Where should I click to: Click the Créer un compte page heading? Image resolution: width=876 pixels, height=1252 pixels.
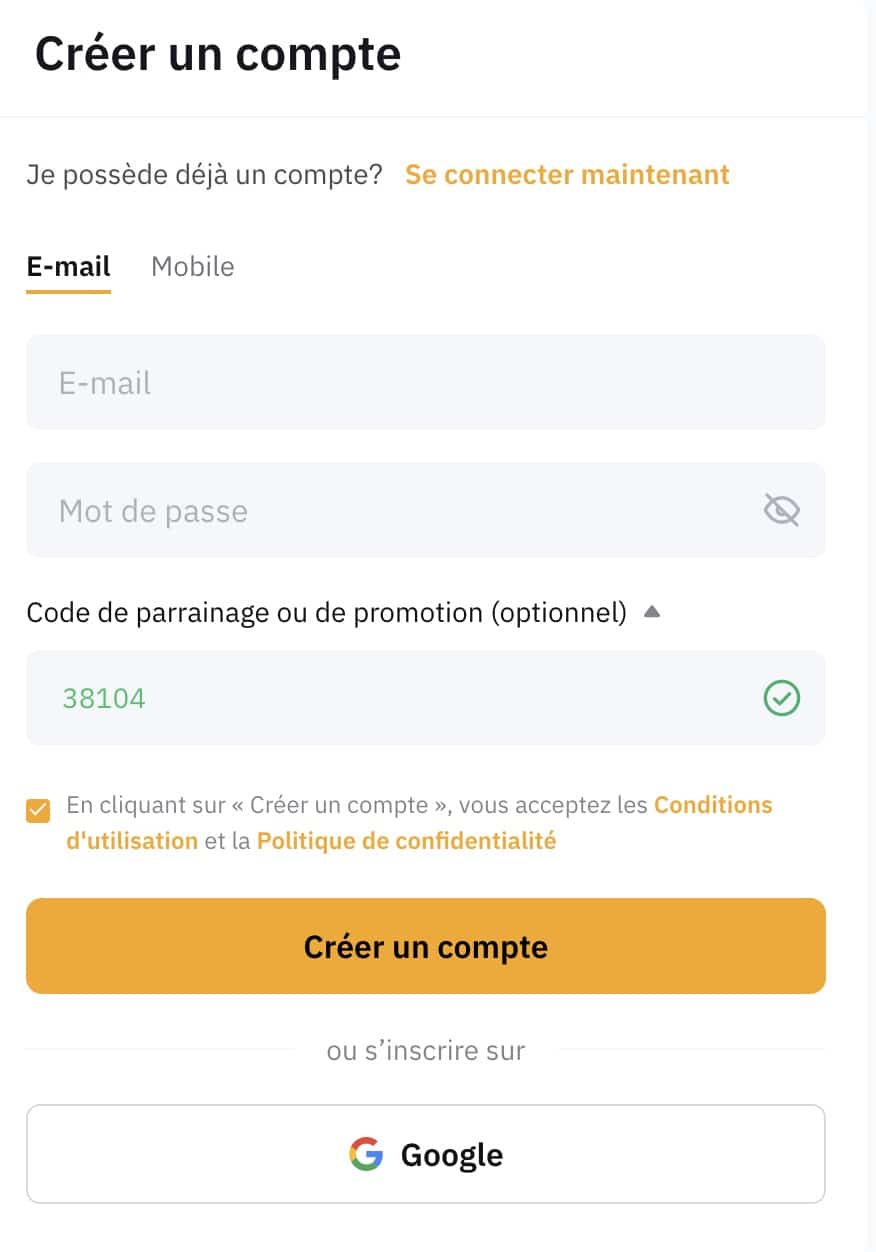pyautogui.click(x=217, y=53)
